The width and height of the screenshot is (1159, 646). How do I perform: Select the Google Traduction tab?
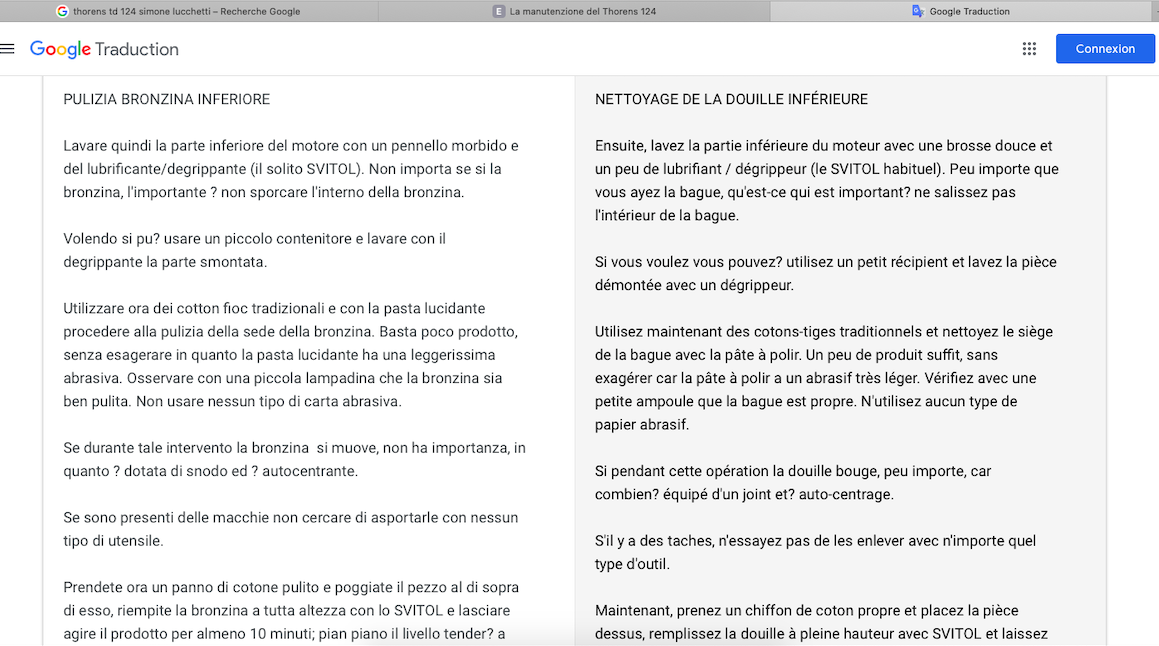pos(969,12)
